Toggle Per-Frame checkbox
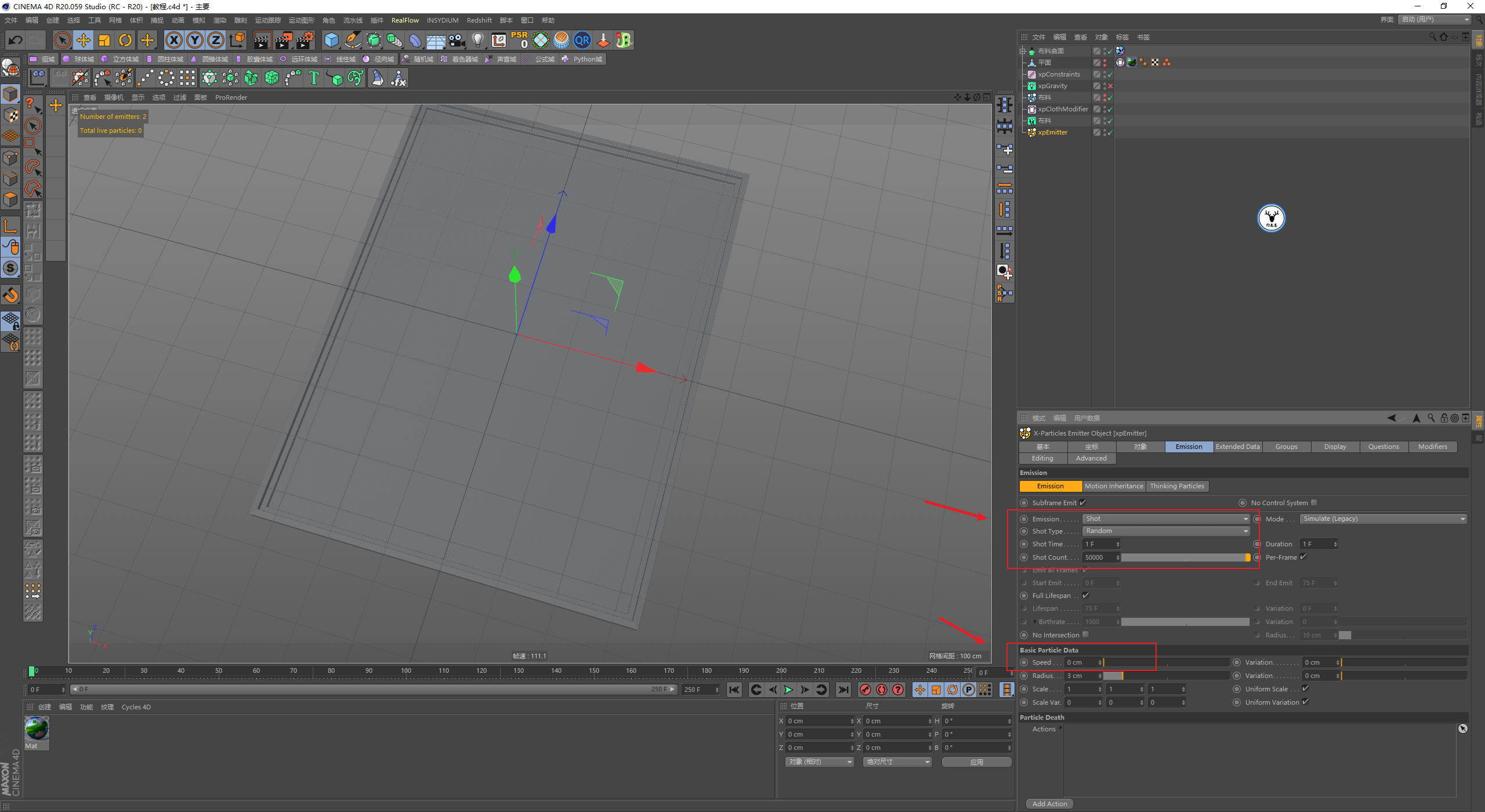The height and width of the screenshot is (812, 1485). [x=1303, y=557]
